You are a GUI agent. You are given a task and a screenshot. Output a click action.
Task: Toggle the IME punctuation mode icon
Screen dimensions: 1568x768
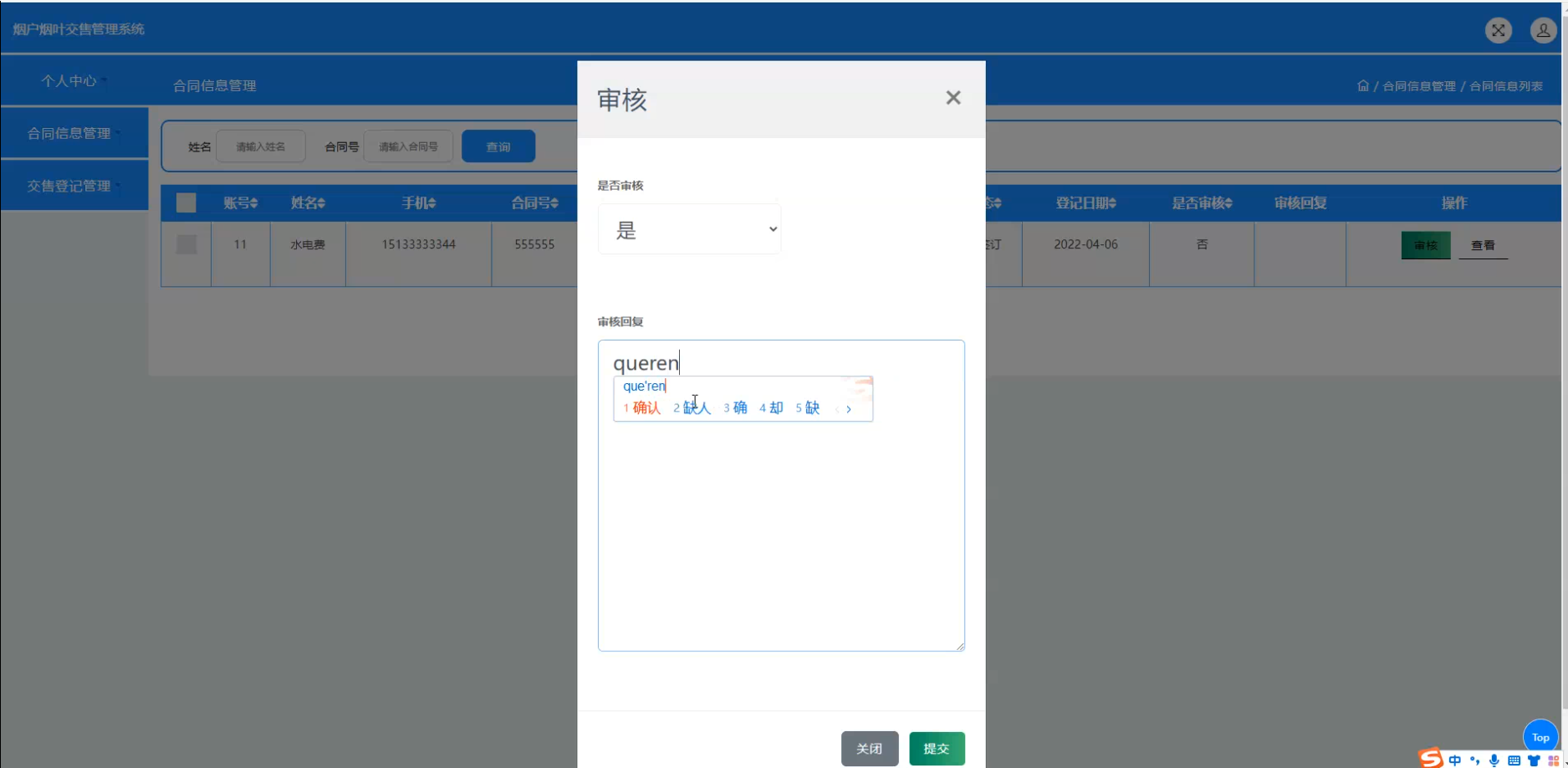point(1475,760)
